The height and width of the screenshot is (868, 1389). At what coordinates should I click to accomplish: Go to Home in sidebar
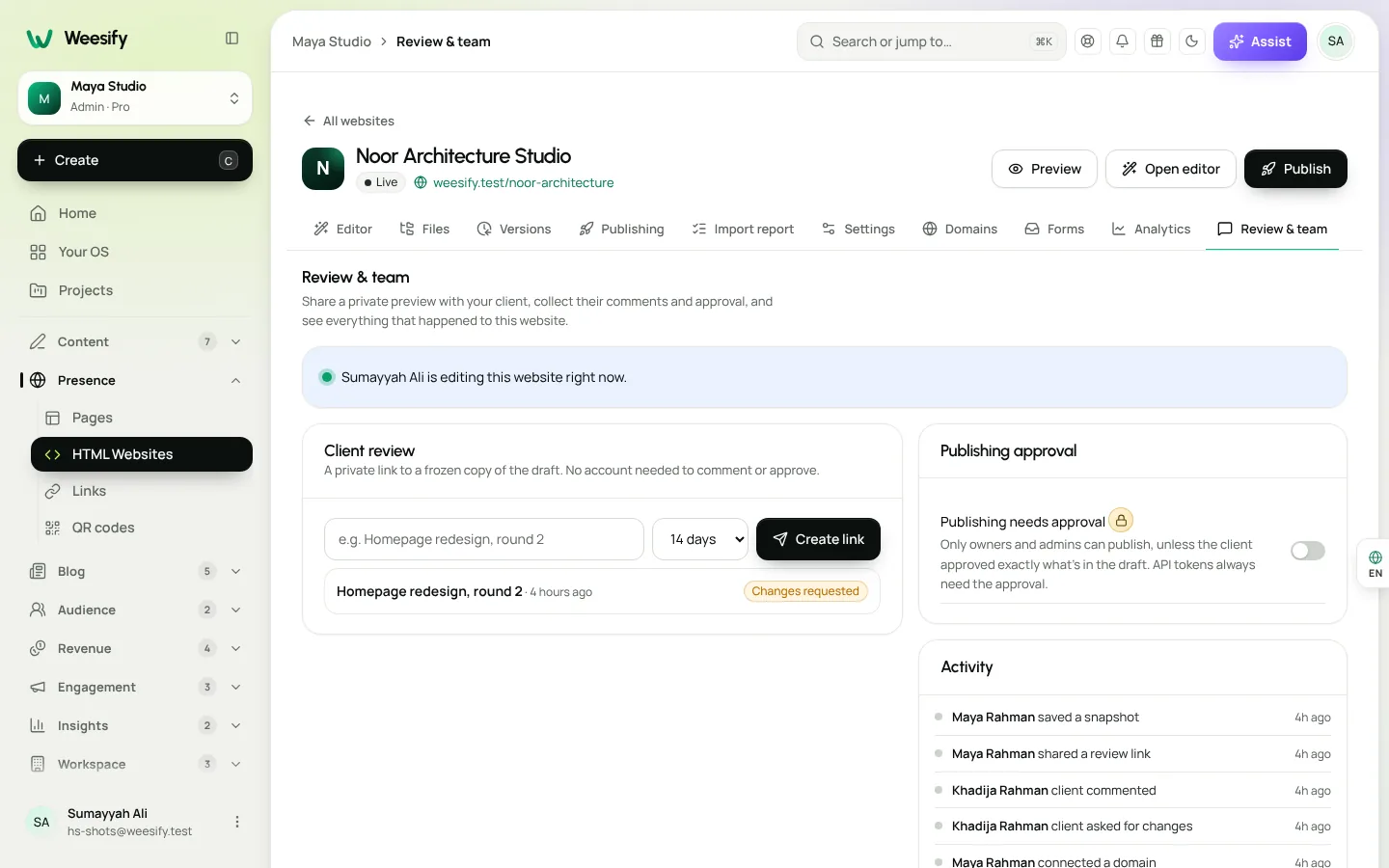pyautogui.click(x=135, y=213)
